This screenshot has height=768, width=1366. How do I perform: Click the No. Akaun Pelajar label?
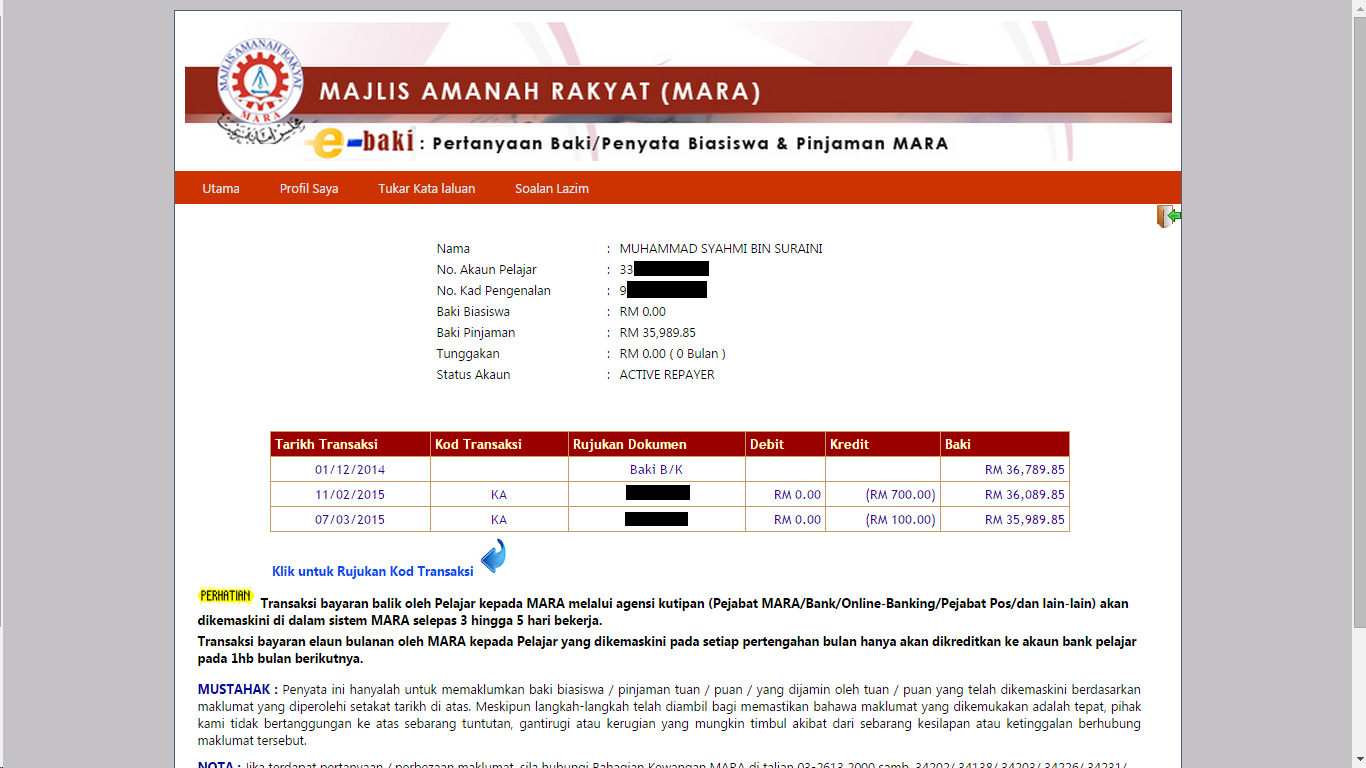point(487,270)
